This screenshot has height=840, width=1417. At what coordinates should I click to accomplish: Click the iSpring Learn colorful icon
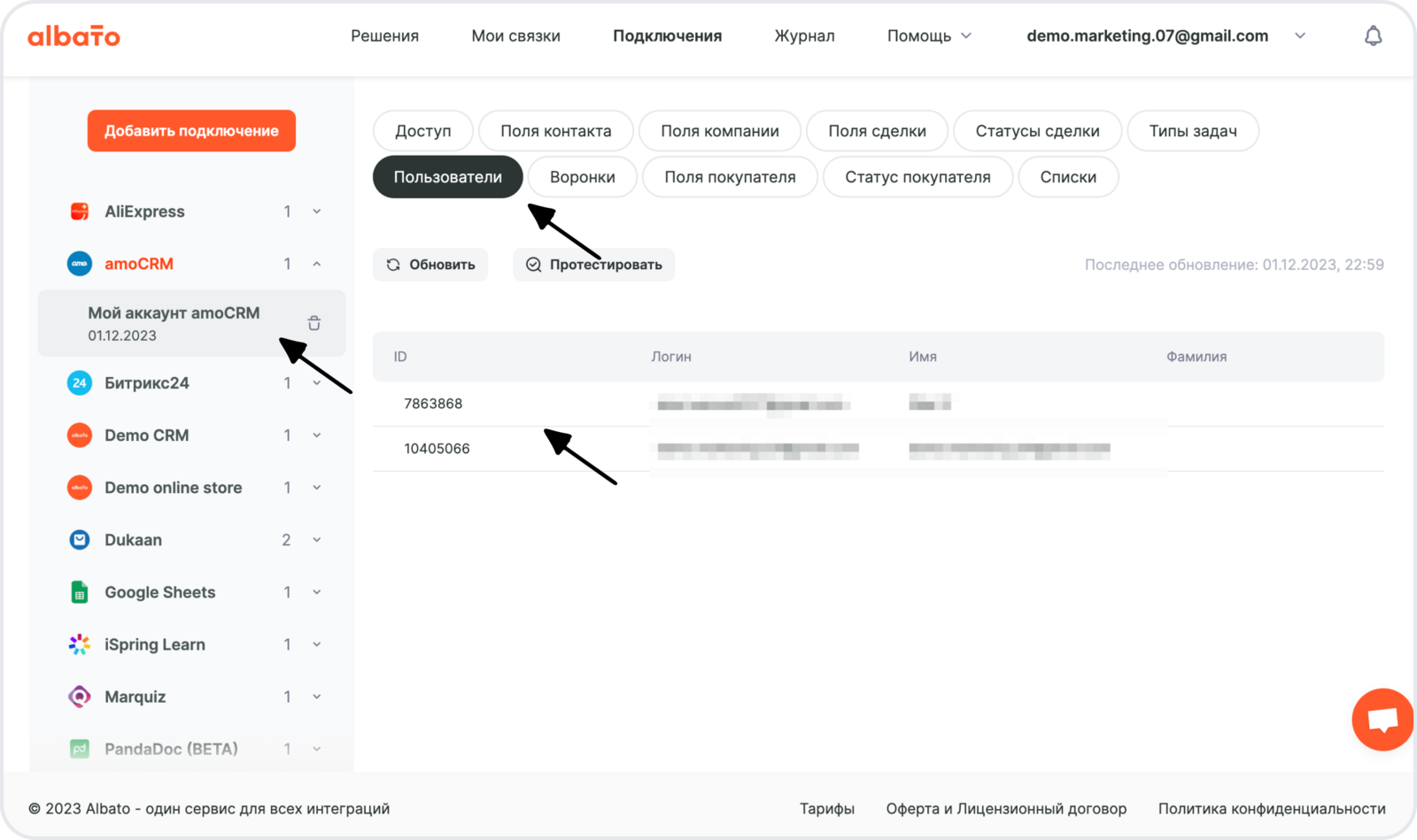pyautogui.click(x=80, y=644)
